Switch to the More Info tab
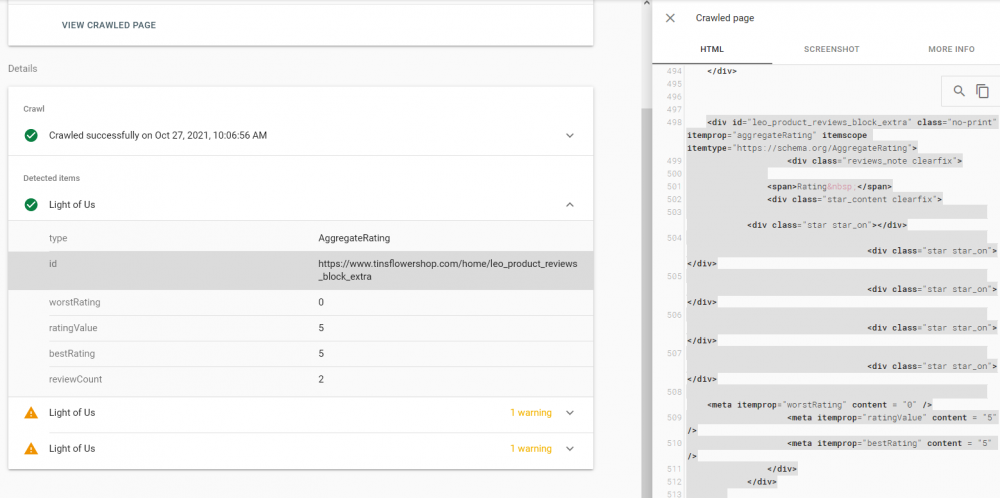 (951, 49)
